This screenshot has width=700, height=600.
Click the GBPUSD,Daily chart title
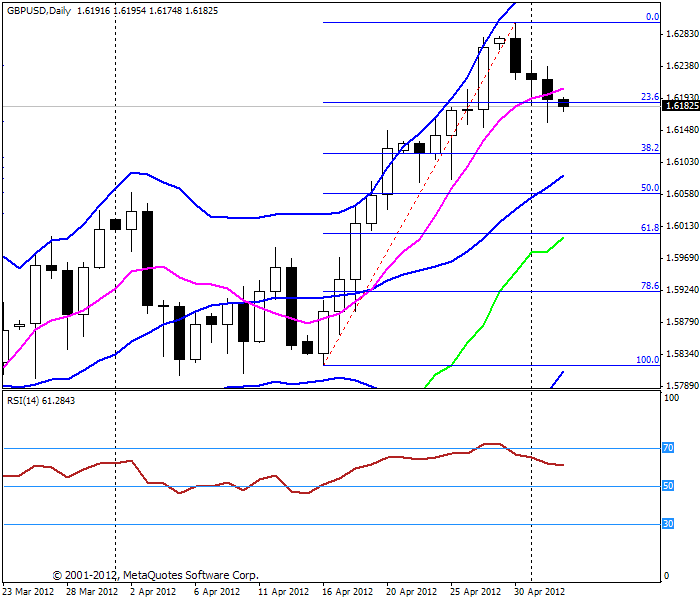point(39,11)
